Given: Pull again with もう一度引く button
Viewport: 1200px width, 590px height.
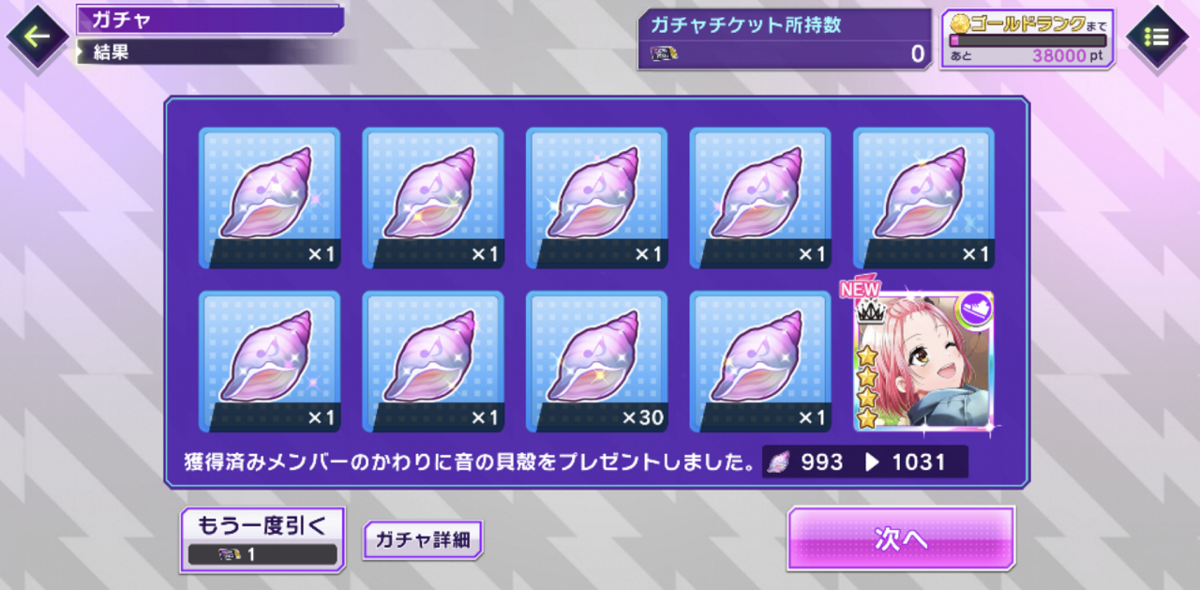Looking at the screenshot, I should 263,539.
